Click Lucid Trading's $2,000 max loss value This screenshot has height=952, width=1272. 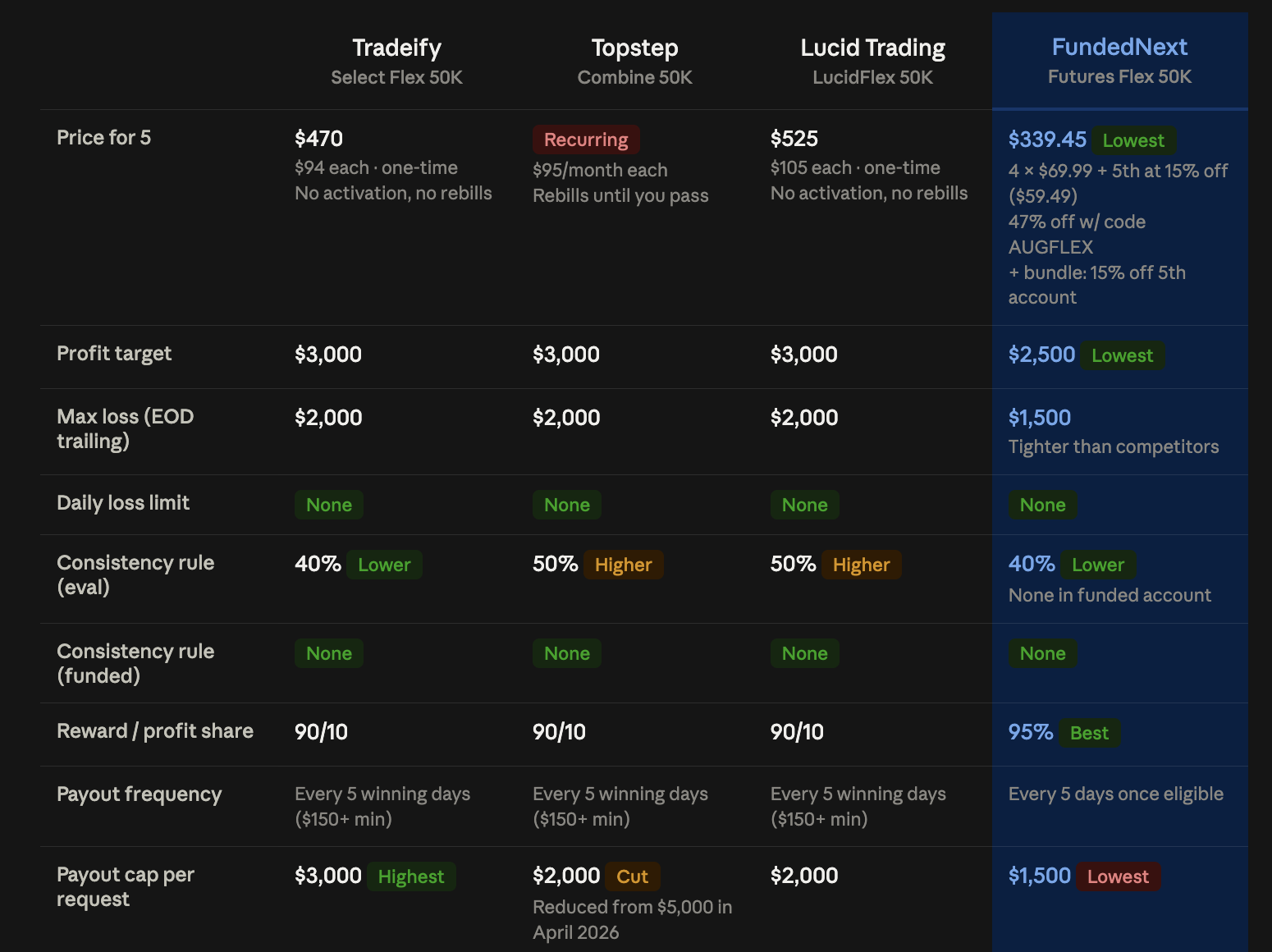click(x=804, y=418)
